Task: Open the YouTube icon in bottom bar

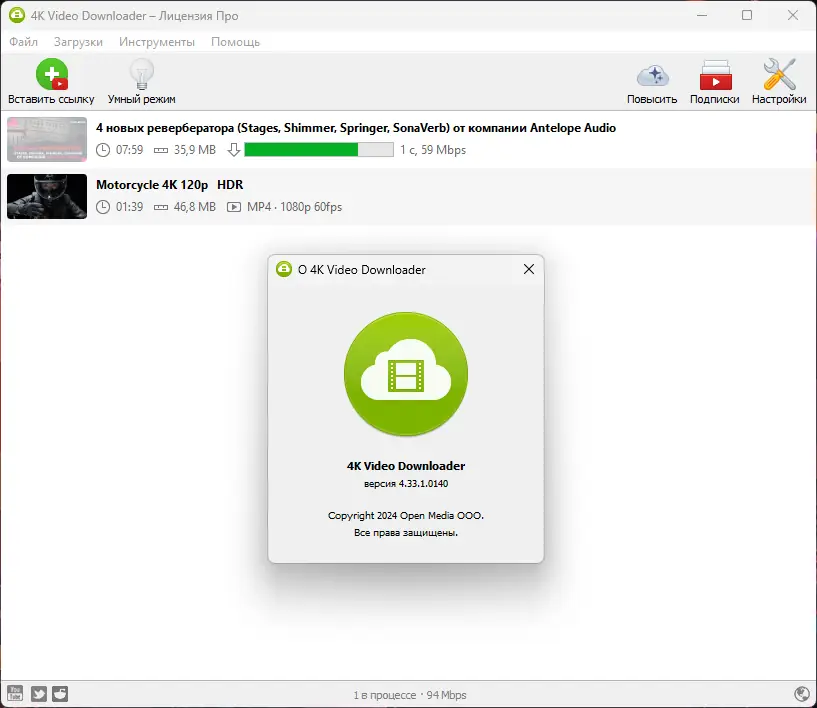Action: 16,692
